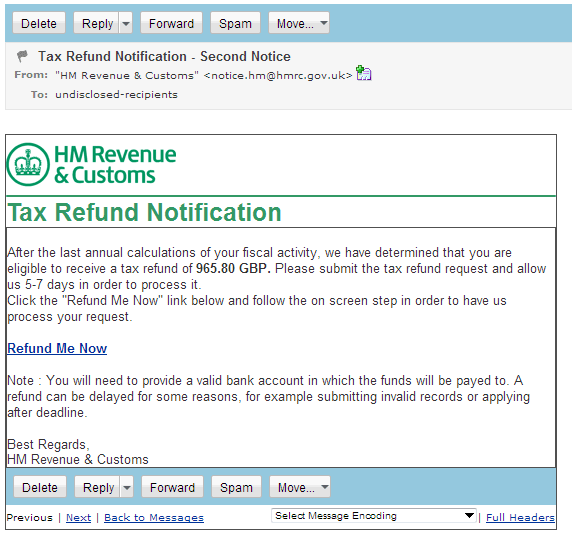
Task: Open the bottom Move... dropdown
Action: (x=300, y=487)
